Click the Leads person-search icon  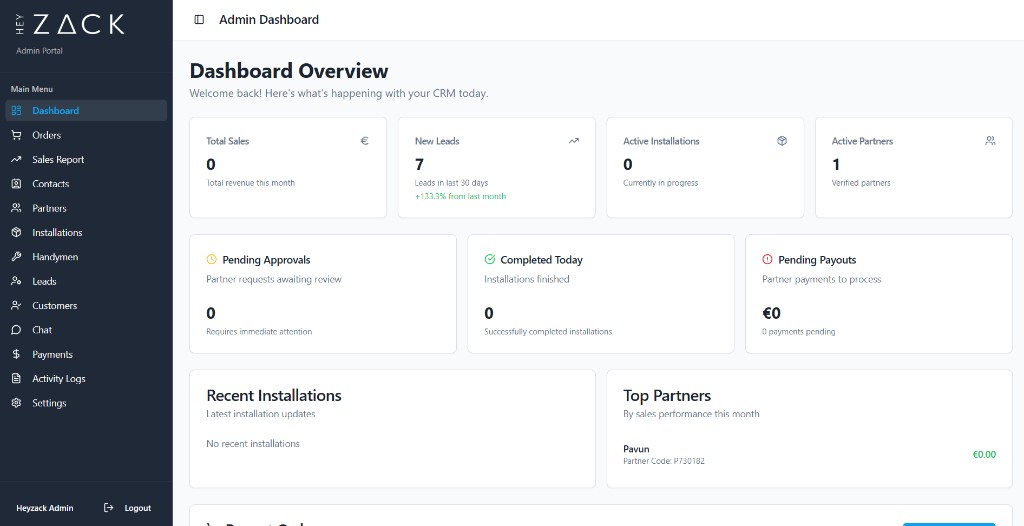[16, 281]
